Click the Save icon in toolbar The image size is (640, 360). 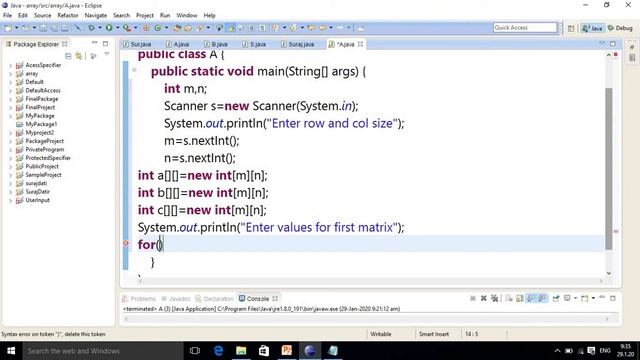pos(43,28)
